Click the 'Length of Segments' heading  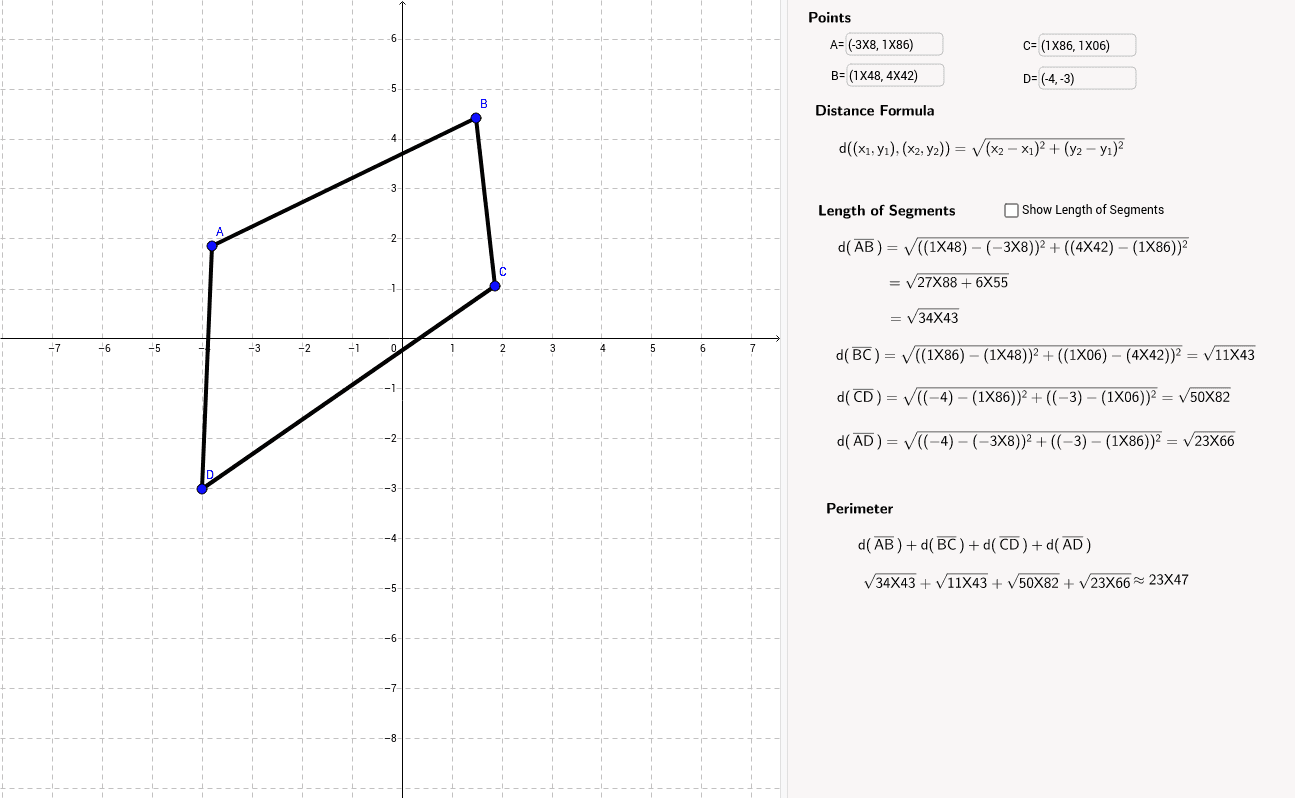point(887,210)
